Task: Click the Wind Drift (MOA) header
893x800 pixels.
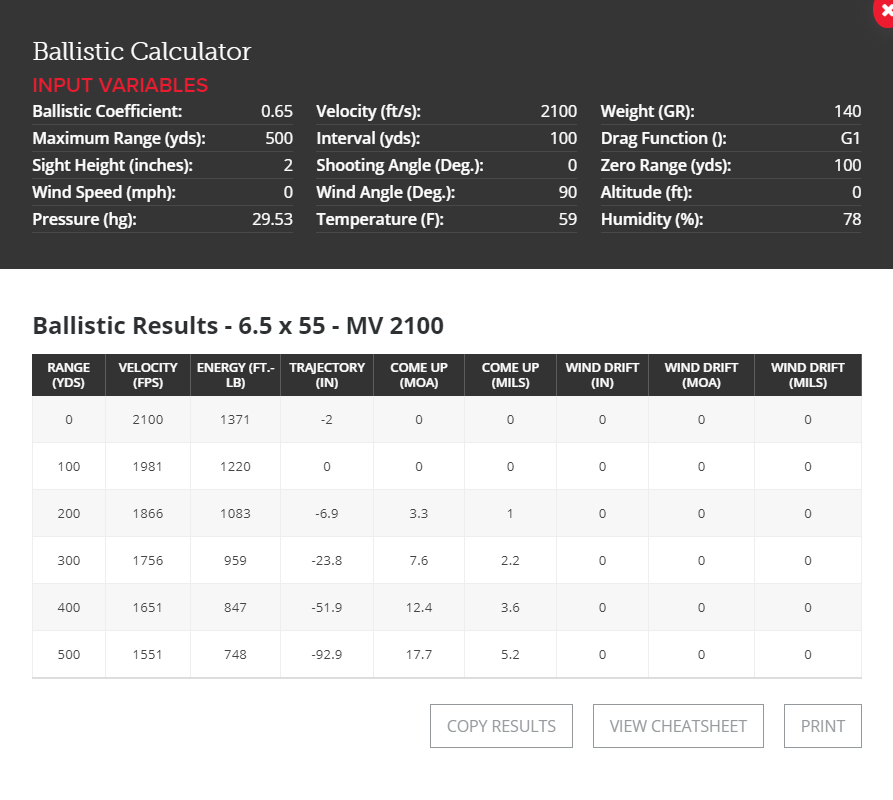Action: 701,375
